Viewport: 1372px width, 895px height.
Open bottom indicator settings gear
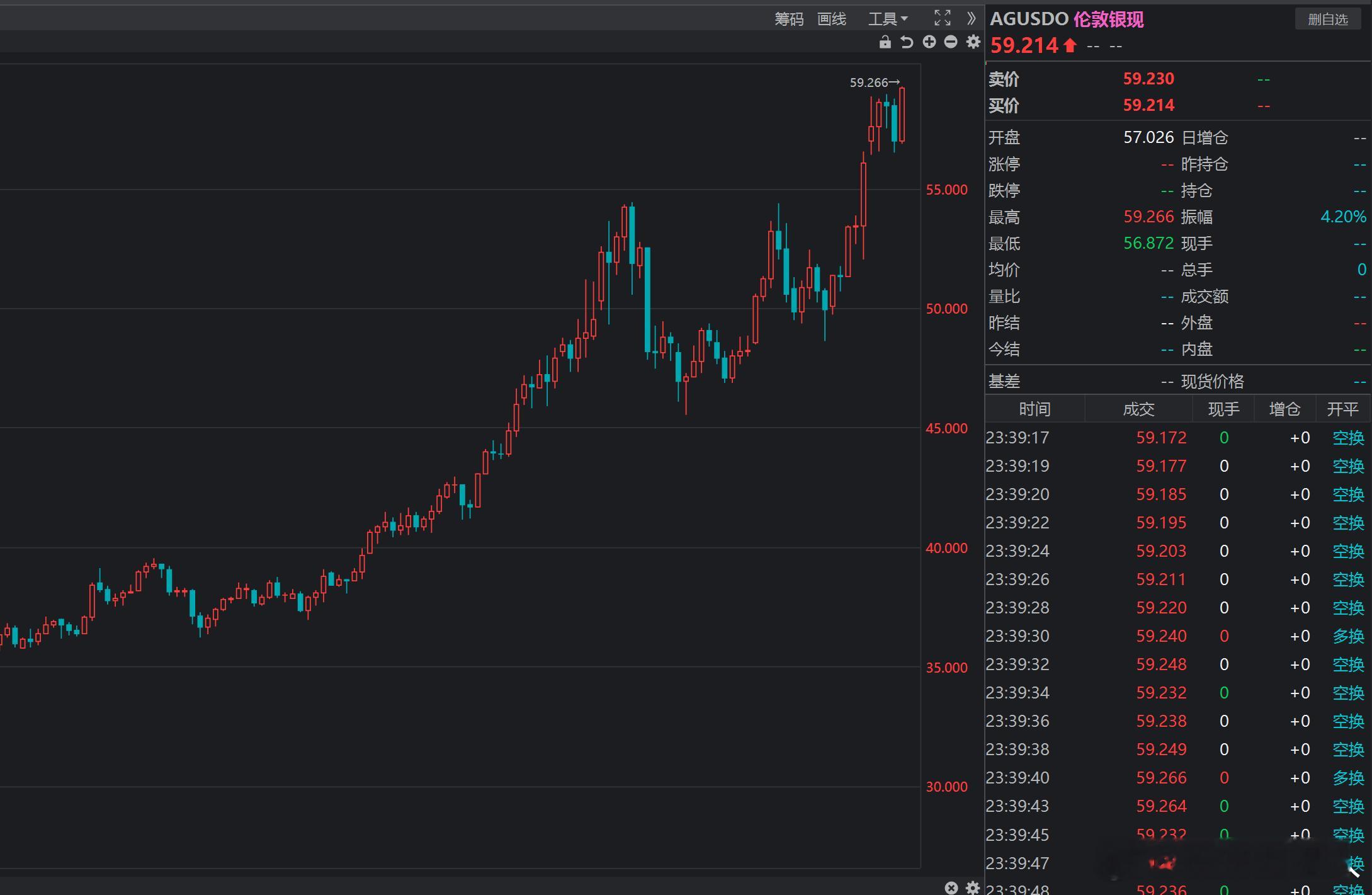click(973, 887)
